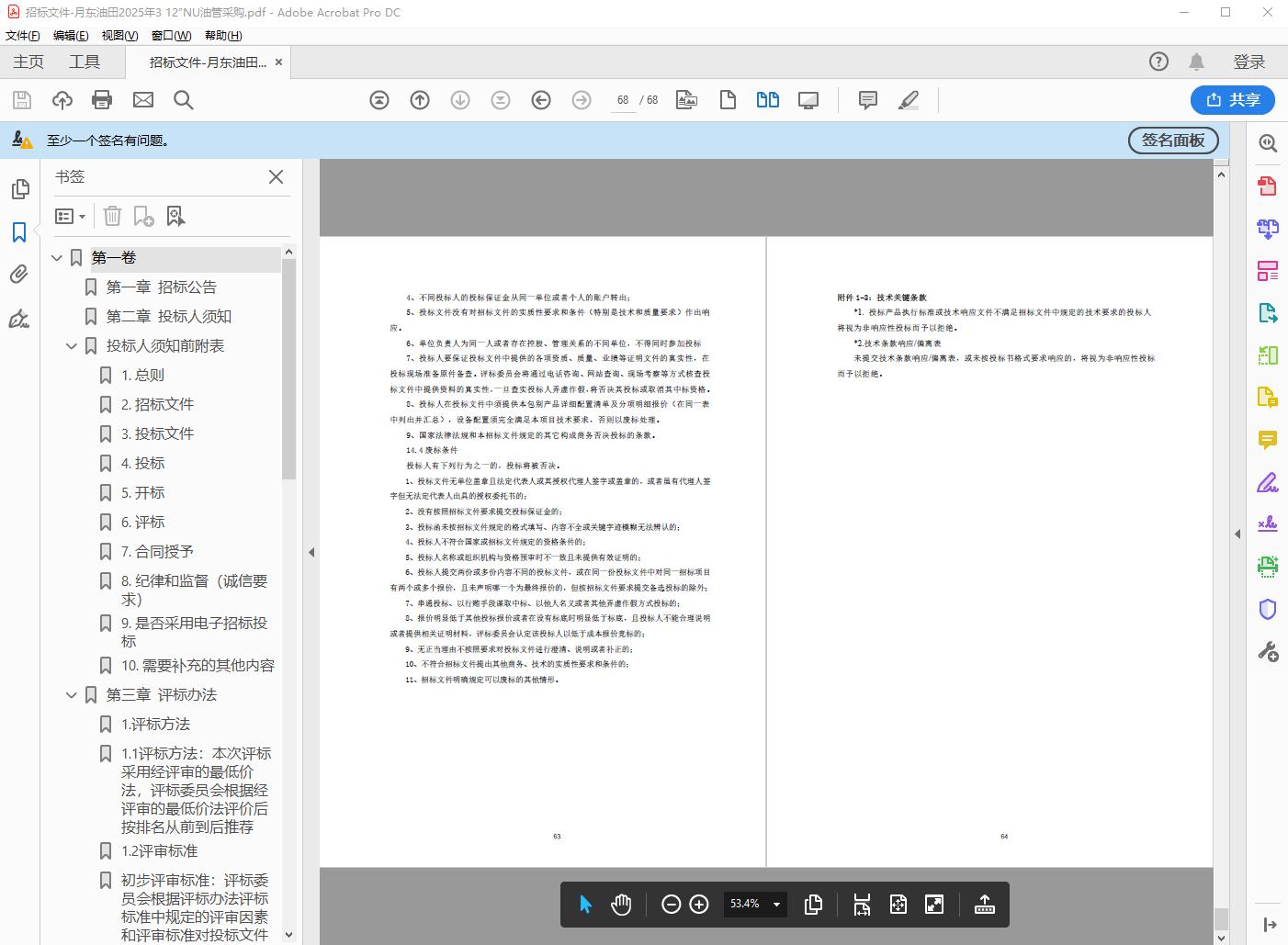The height and width of the screenshot is (945, 1288).
Task: Close the open PDF document tab
Action: coord(279,62)
